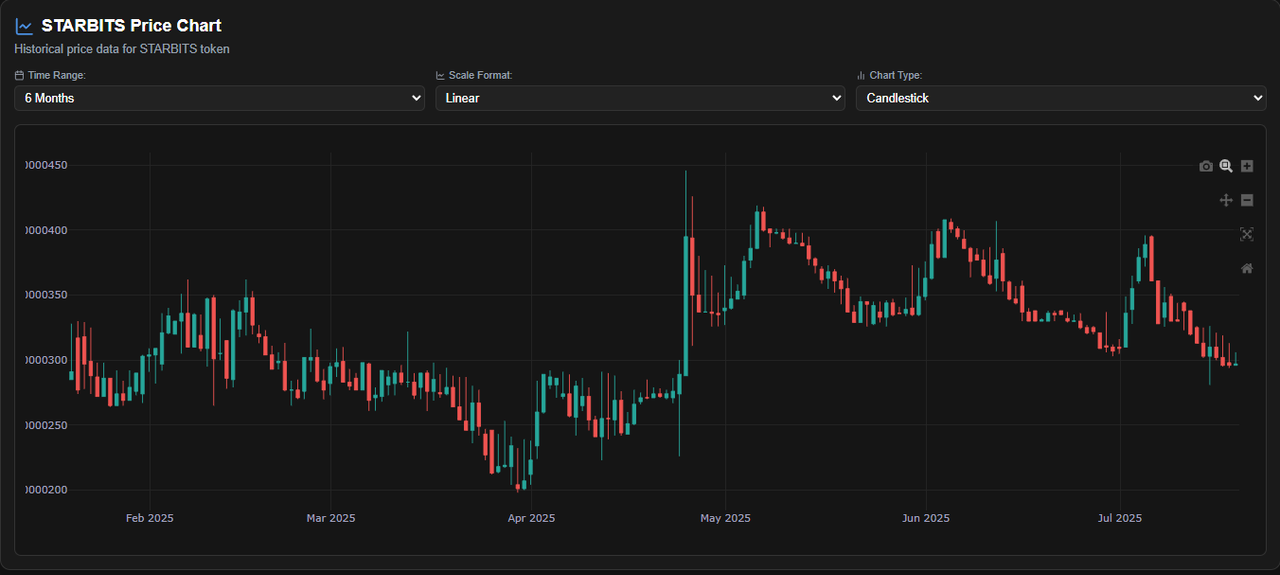Download the chart as PNG using the camera icon
This screenshot has height=575, width=1280.
1206,166
